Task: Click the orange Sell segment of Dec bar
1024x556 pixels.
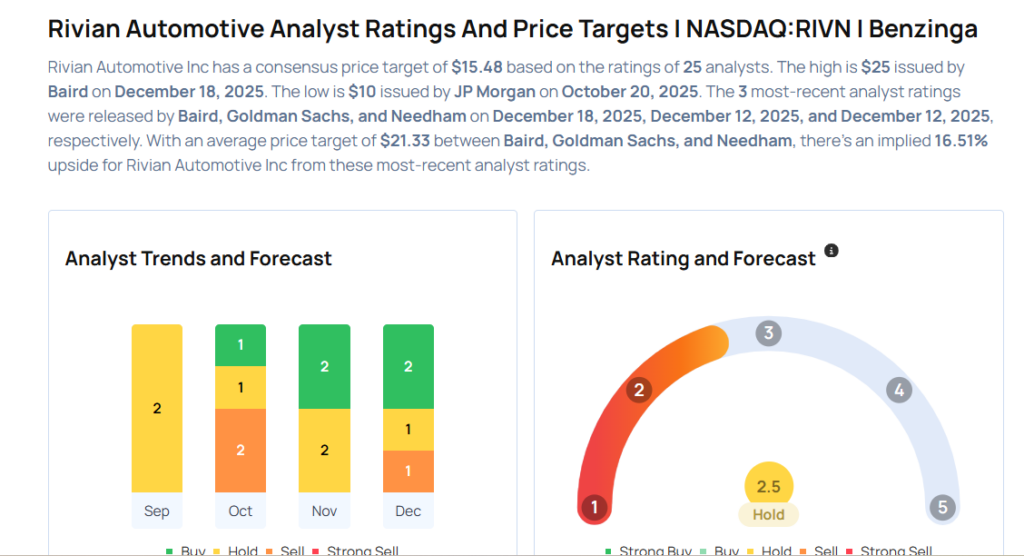Action: point(408,471)
